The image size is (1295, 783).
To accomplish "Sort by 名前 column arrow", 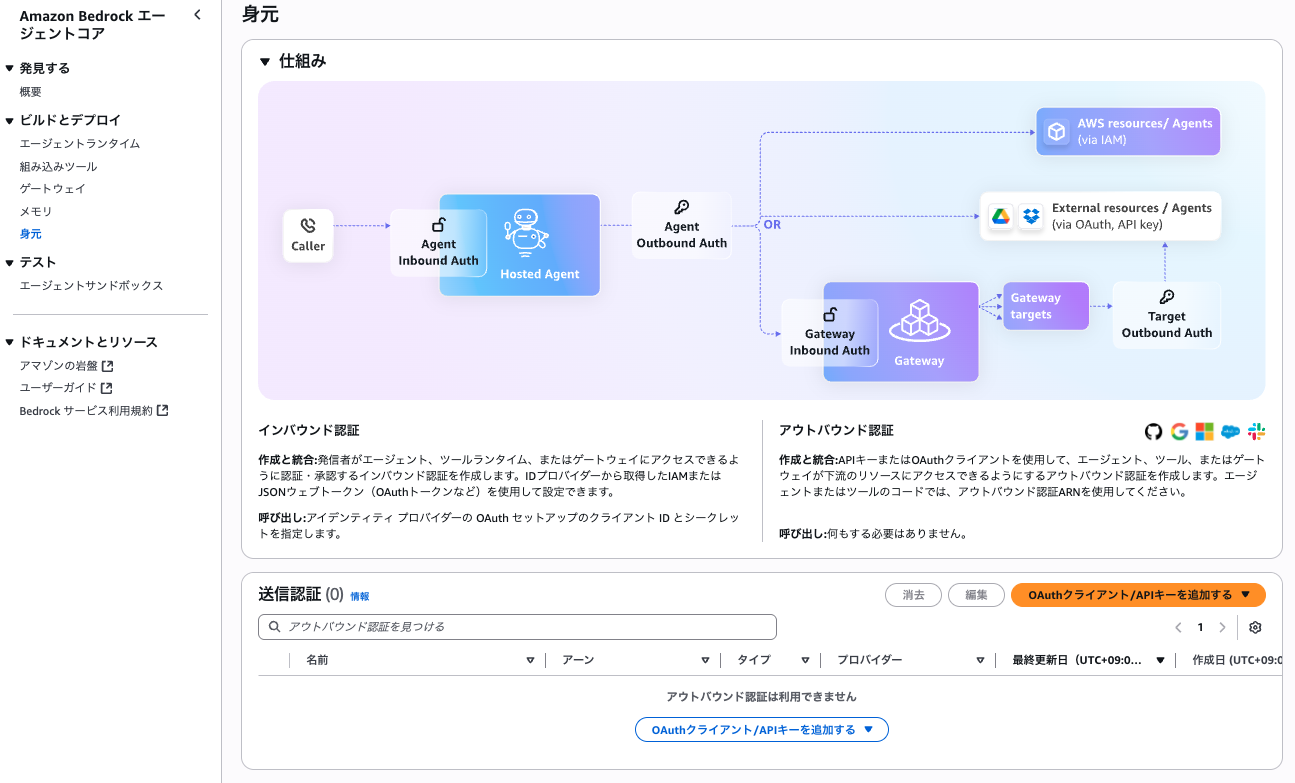I will coord(530,660).
